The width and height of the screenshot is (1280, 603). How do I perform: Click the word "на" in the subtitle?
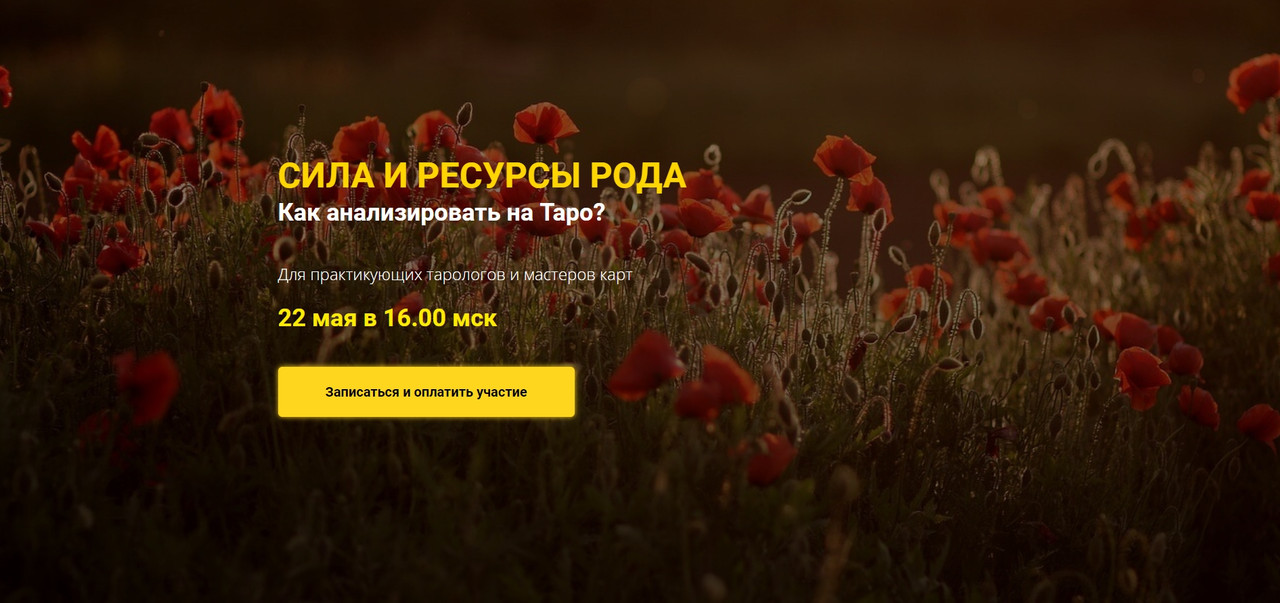coord(529,214)
